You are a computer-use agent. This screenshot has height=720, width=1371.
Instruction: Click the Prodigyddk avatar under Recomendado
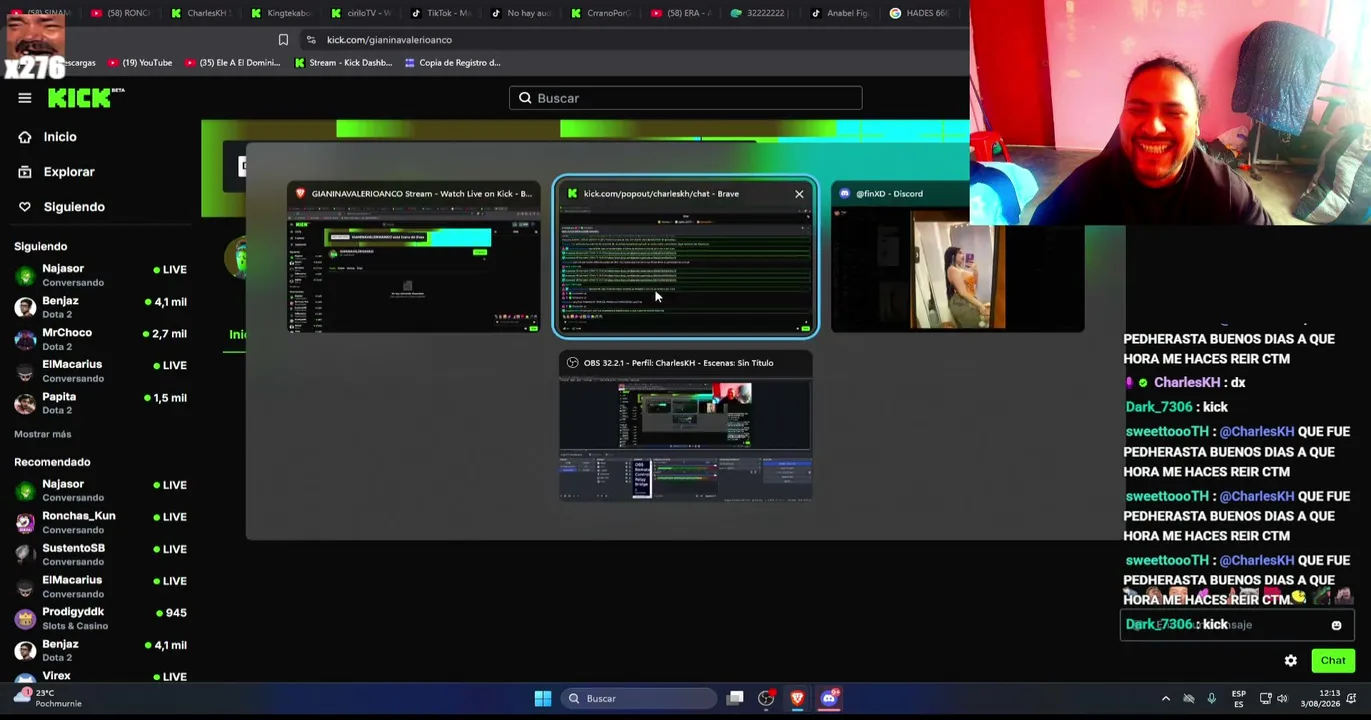click(x=25, y=618)
